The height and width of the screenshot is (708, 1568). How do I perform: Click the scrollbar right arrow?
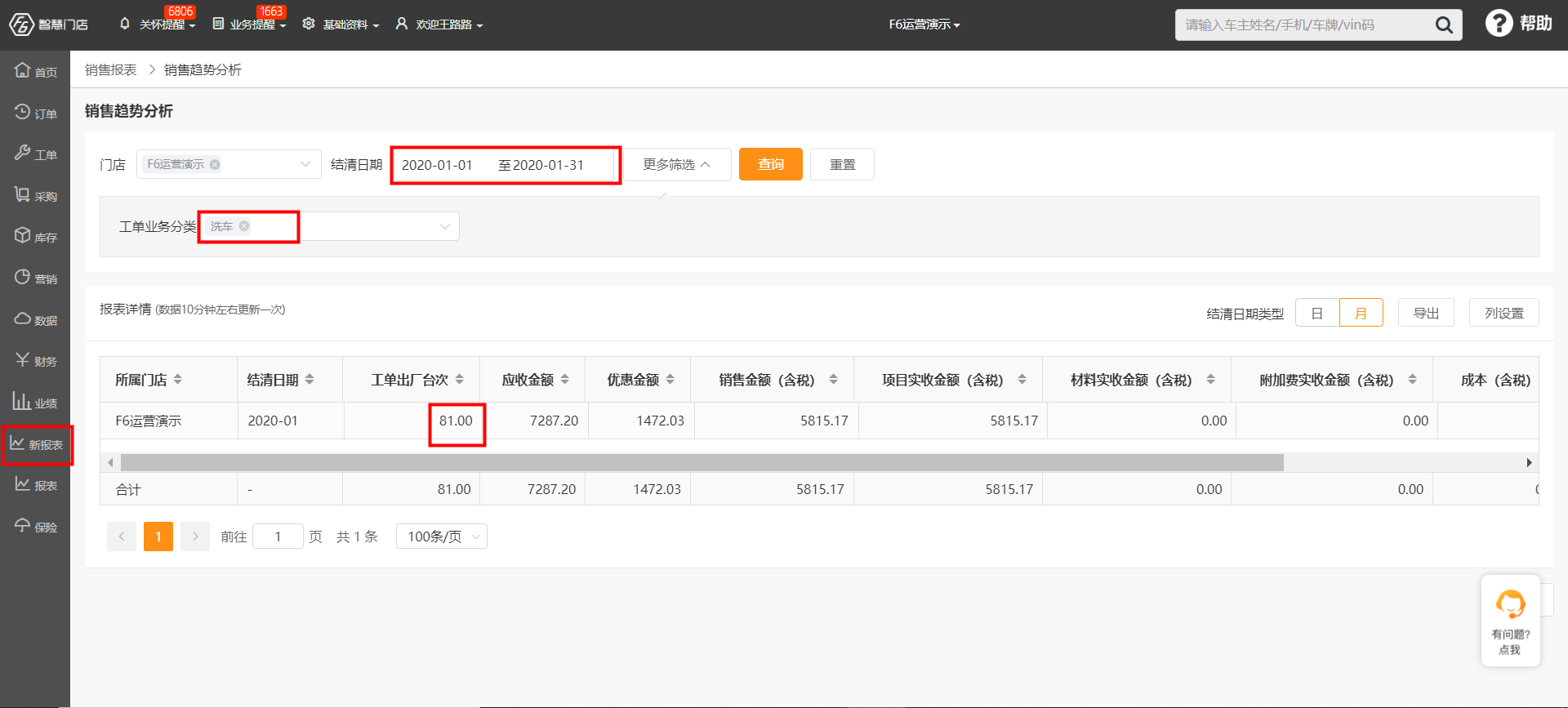point(1529,463)
